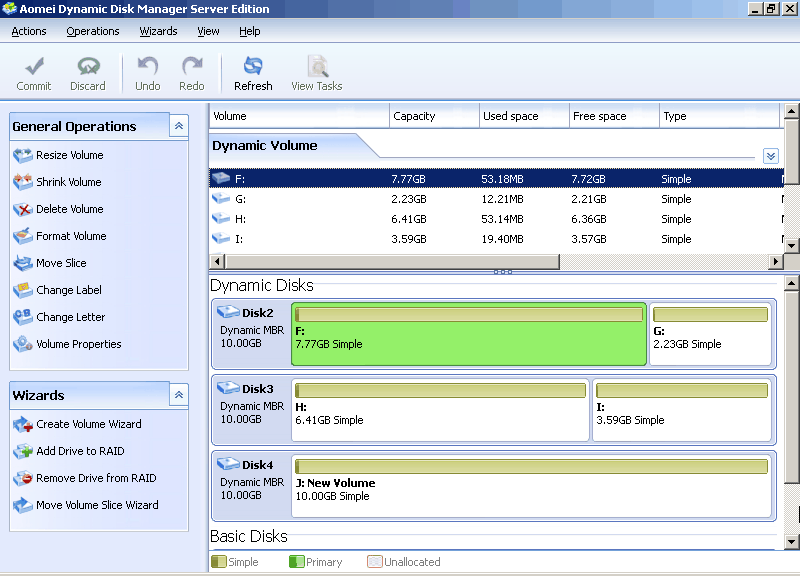Click Delete Volume in the sidebar
The height and width of the screenshot is (576, 800).
coord(69,209)
